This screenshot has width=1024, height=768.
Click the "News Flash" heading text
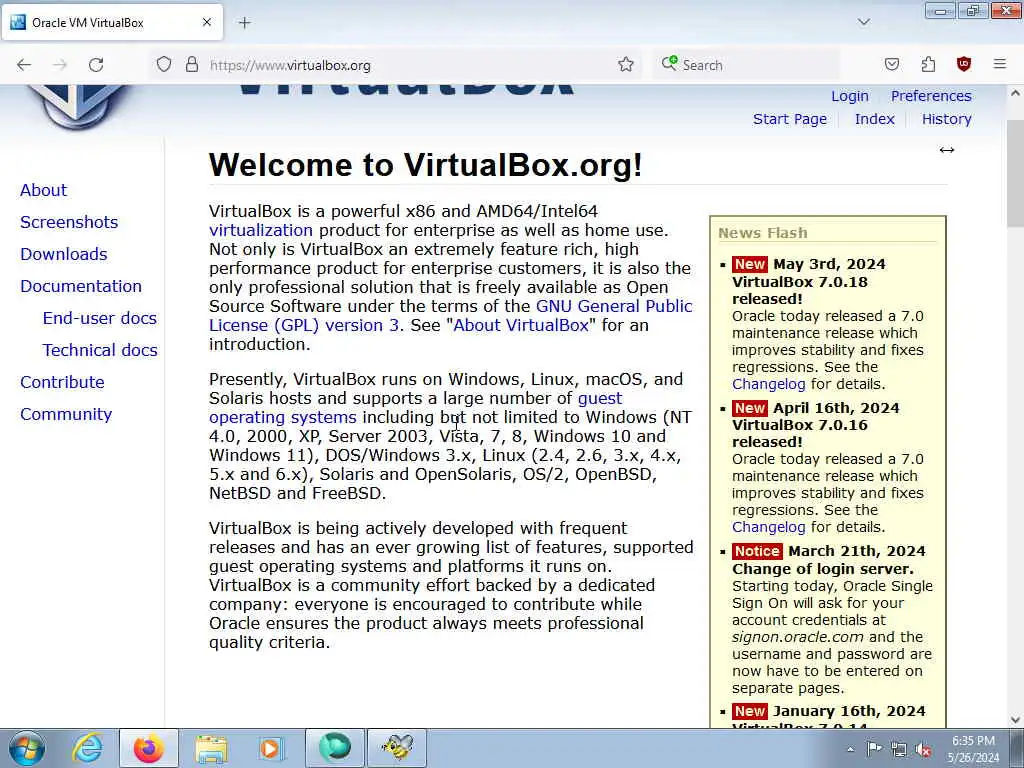click(x=763, y=233)
